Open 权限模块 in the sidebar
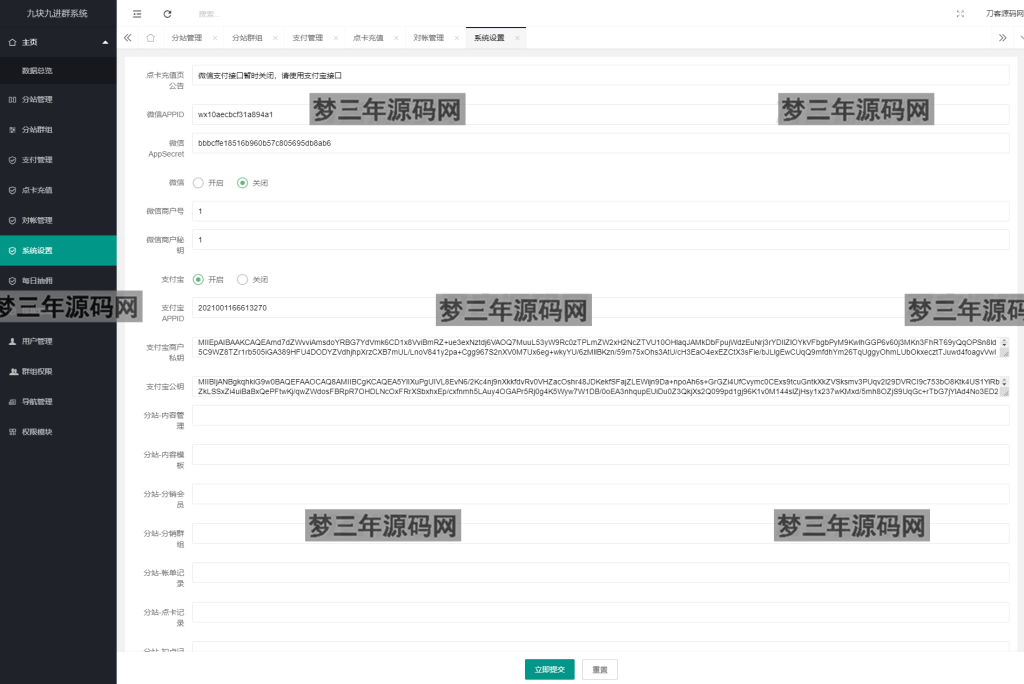This screenshot has height=684, width=1024. pos(58,432)
